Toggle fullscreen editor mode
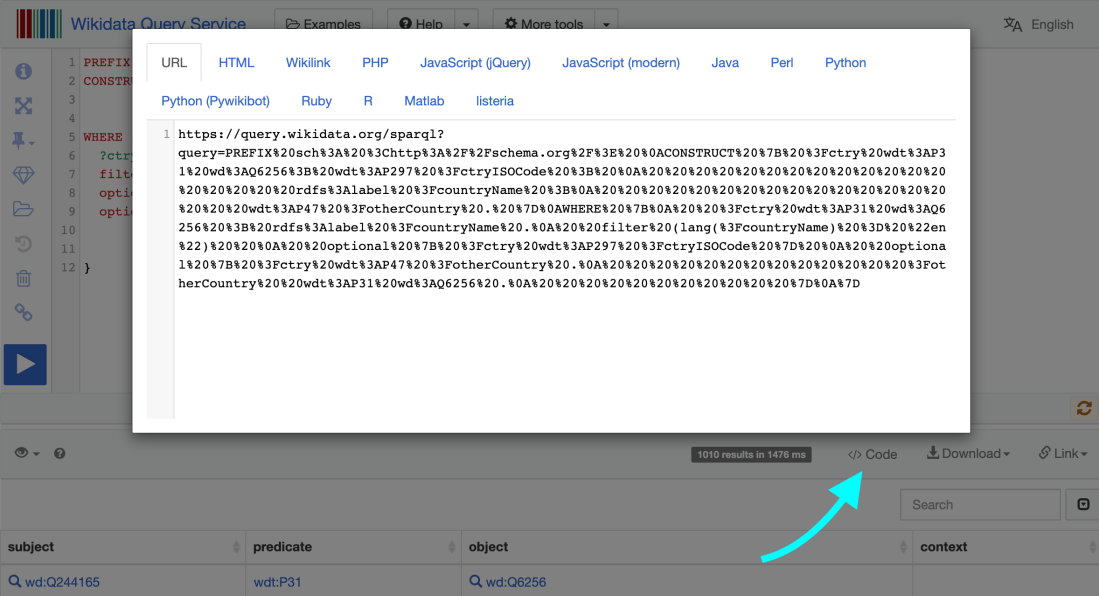1099x596 pixels. point(24,103)
